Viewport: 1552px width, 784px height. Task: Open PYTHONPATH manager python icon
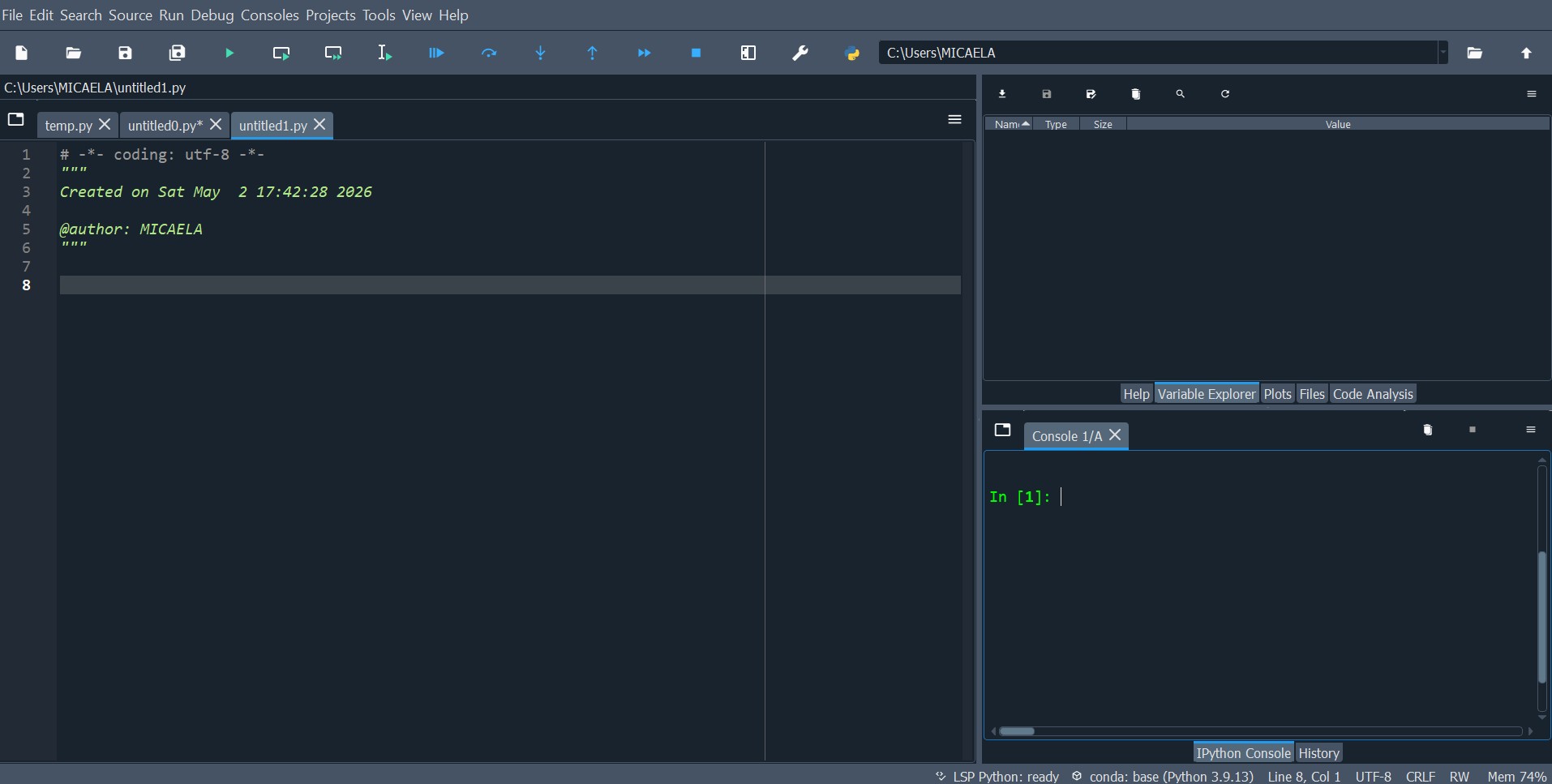852,54
